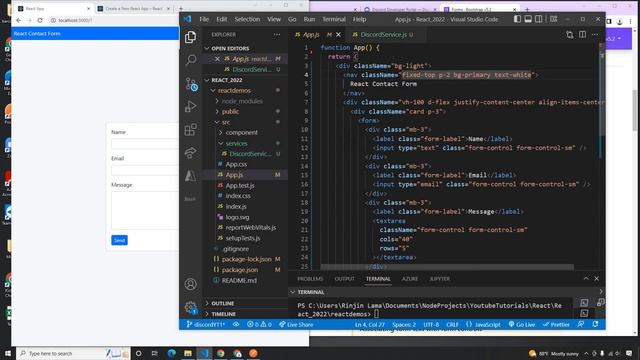Change the CRLF end of line setting
Viewport: 640px width, 360px height.
452,324
